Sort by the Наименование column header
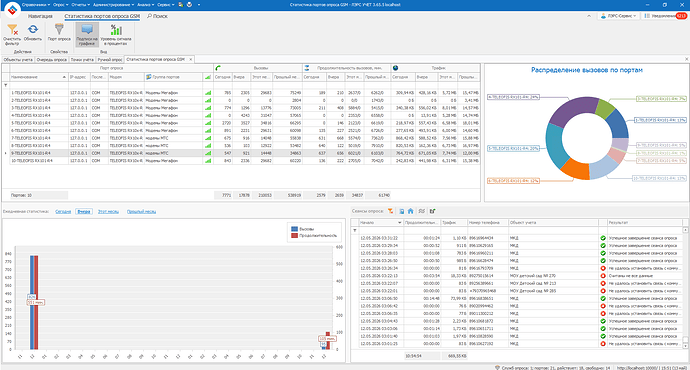This screenshot has height=370, width=690. click(39, 77)
